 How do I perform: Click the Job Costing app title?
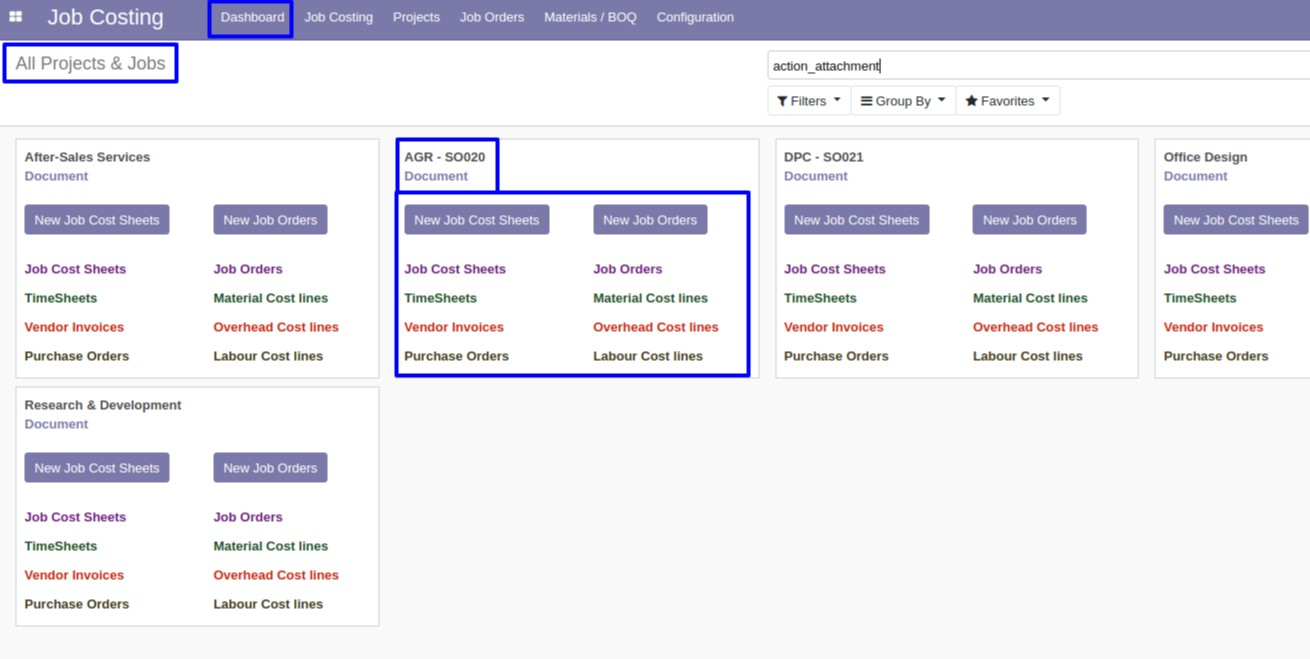point(105,17)
